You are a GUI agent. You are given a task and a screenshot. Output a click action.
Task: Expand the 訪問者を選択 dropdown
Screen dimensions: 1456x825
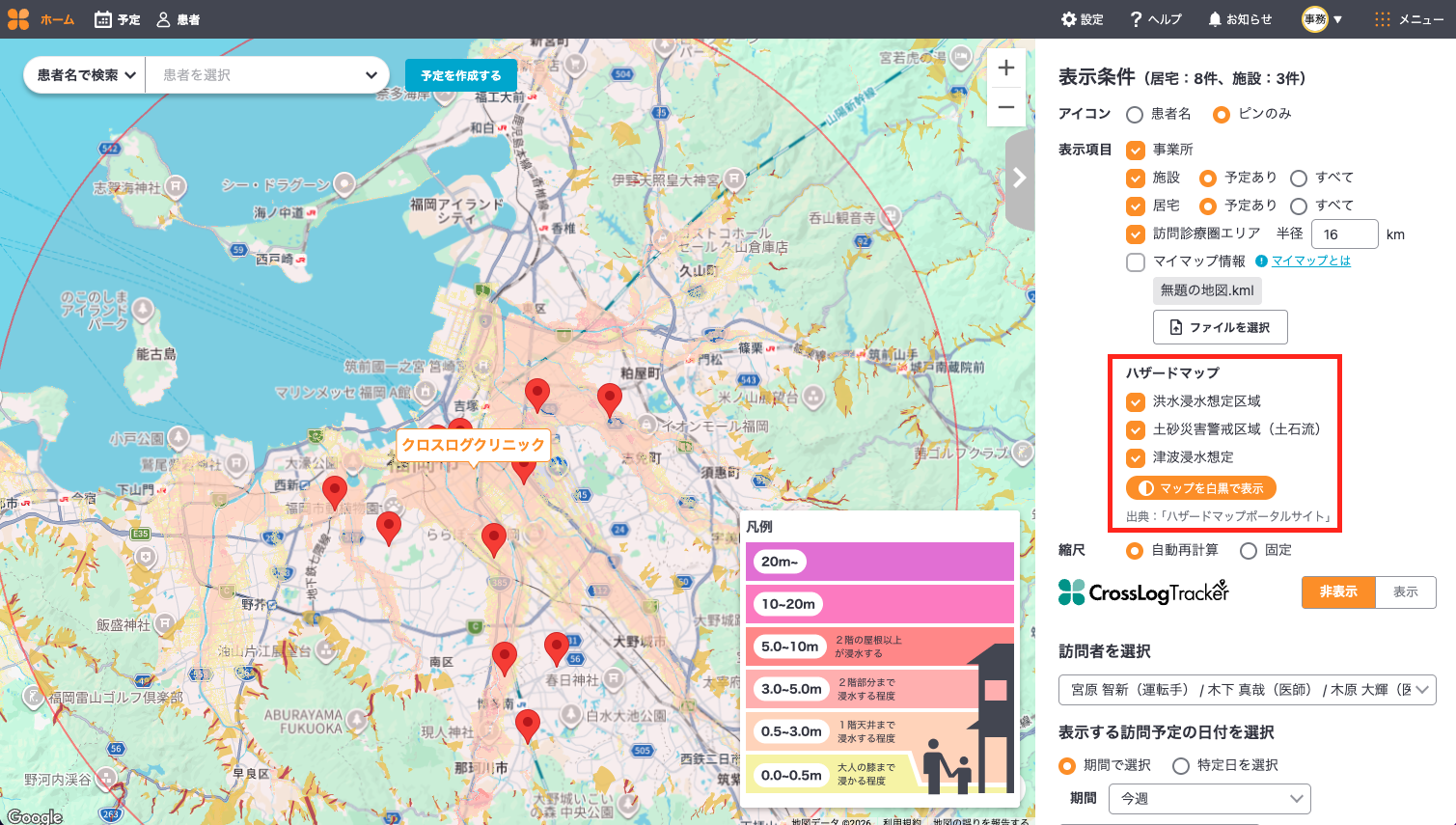pos(1248,690)
